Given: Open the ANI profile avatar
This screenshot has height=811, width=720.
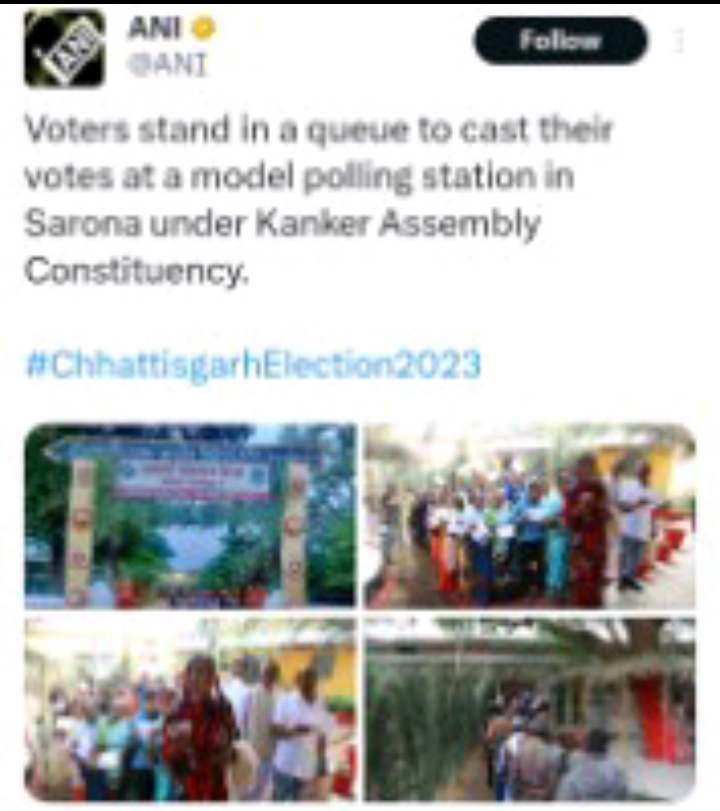Looking at the screenshot, I should click(x=64, y=48).
